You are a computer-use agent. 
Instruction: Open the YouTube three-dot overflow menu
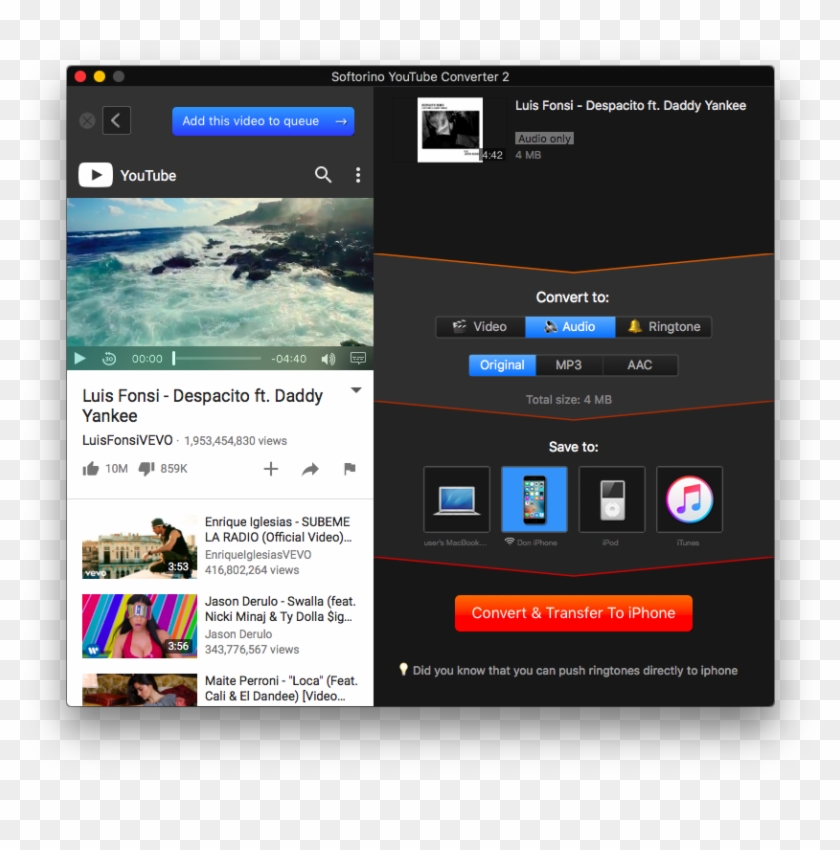pyautogui.click(x=357, y=175)
